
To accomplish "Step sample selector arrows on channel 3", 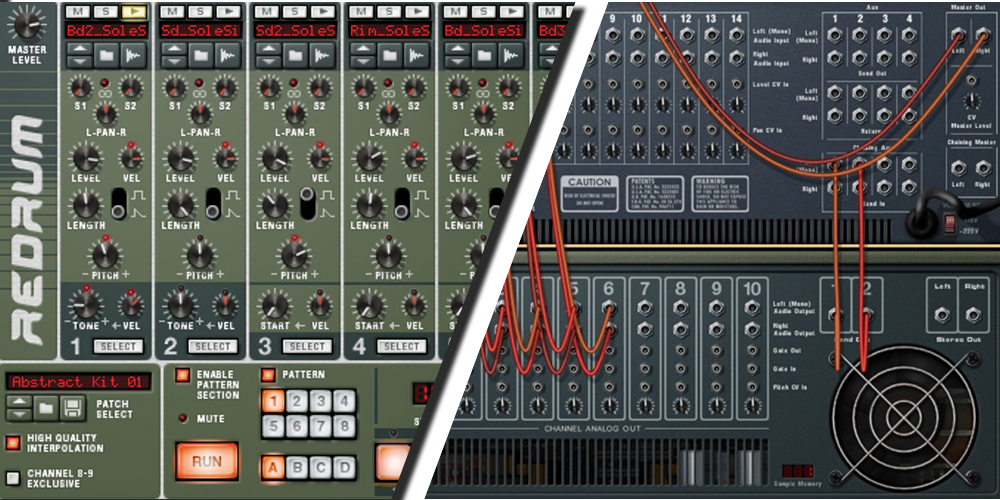I will (268, 56).
